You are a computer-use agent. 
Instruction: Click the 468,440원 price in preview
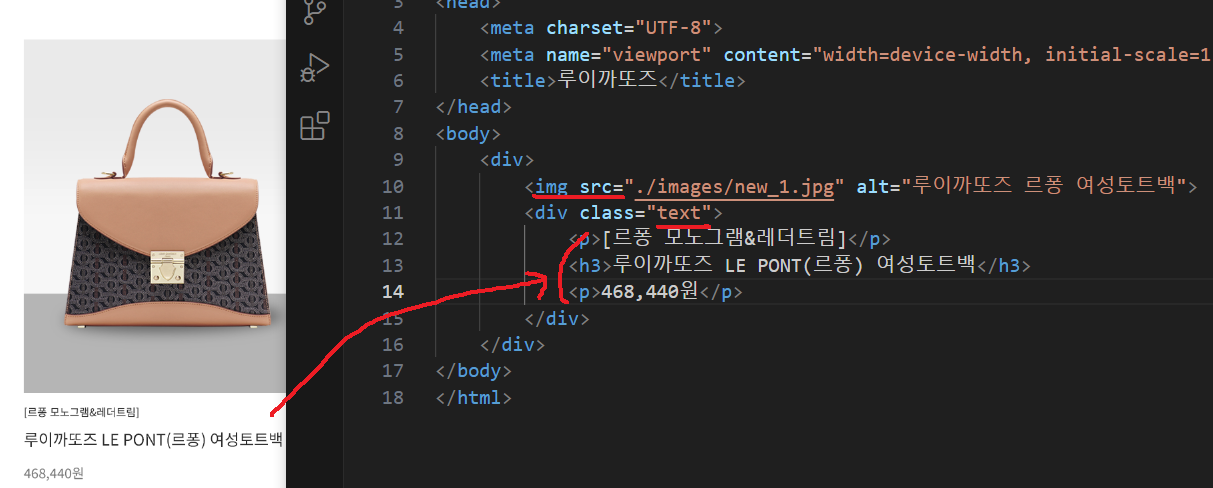[53, 472]
